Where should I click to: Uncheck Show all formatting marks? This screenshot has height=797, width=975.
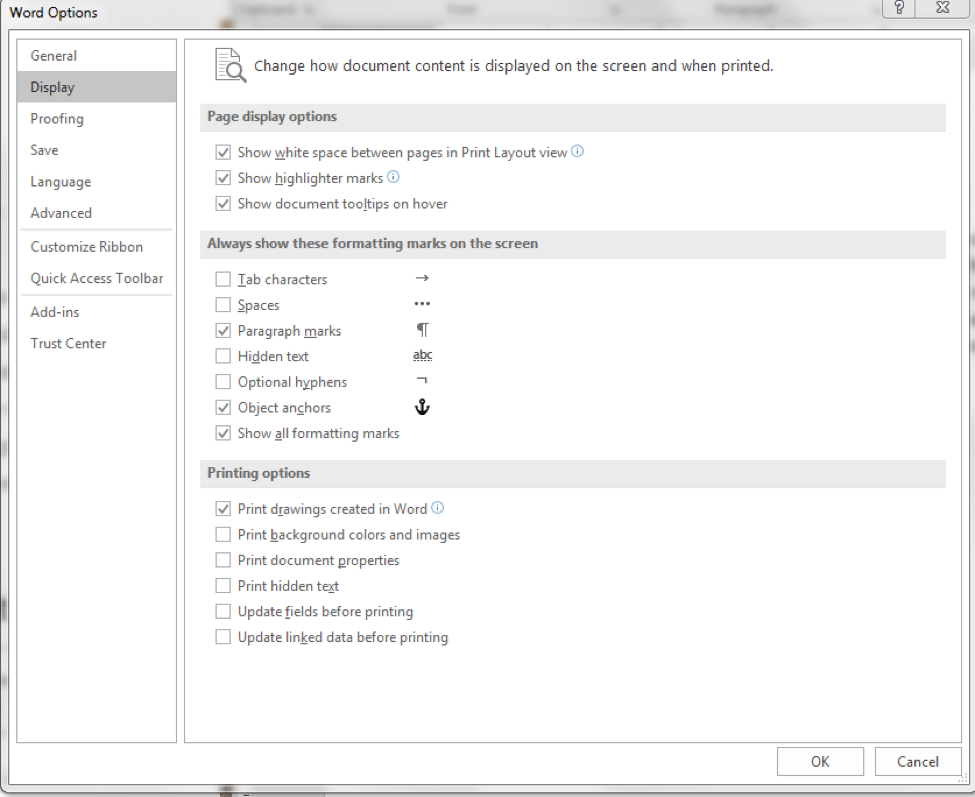tap(222, 432)
